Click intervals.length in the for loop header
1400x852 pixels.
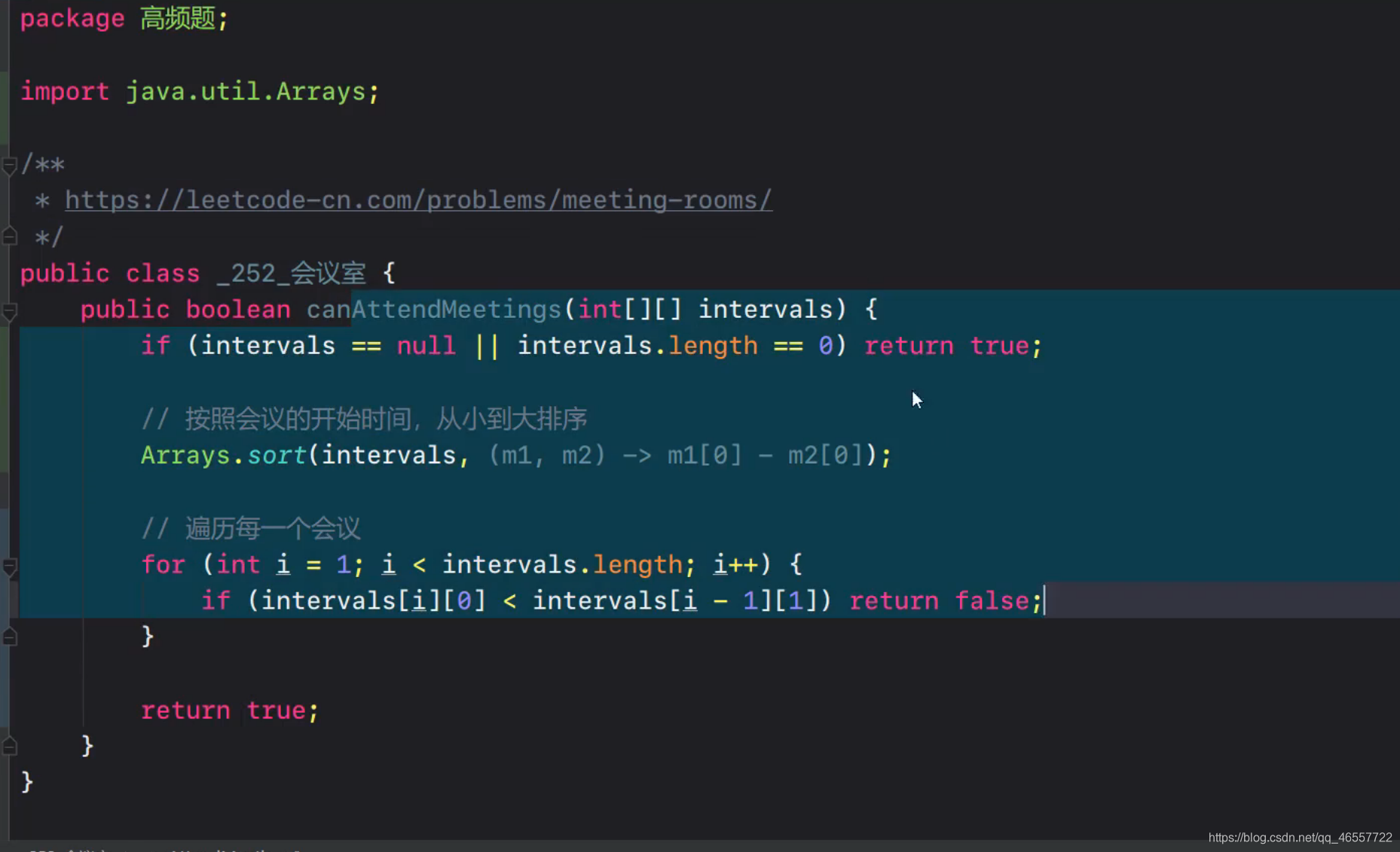coord(562,564)
